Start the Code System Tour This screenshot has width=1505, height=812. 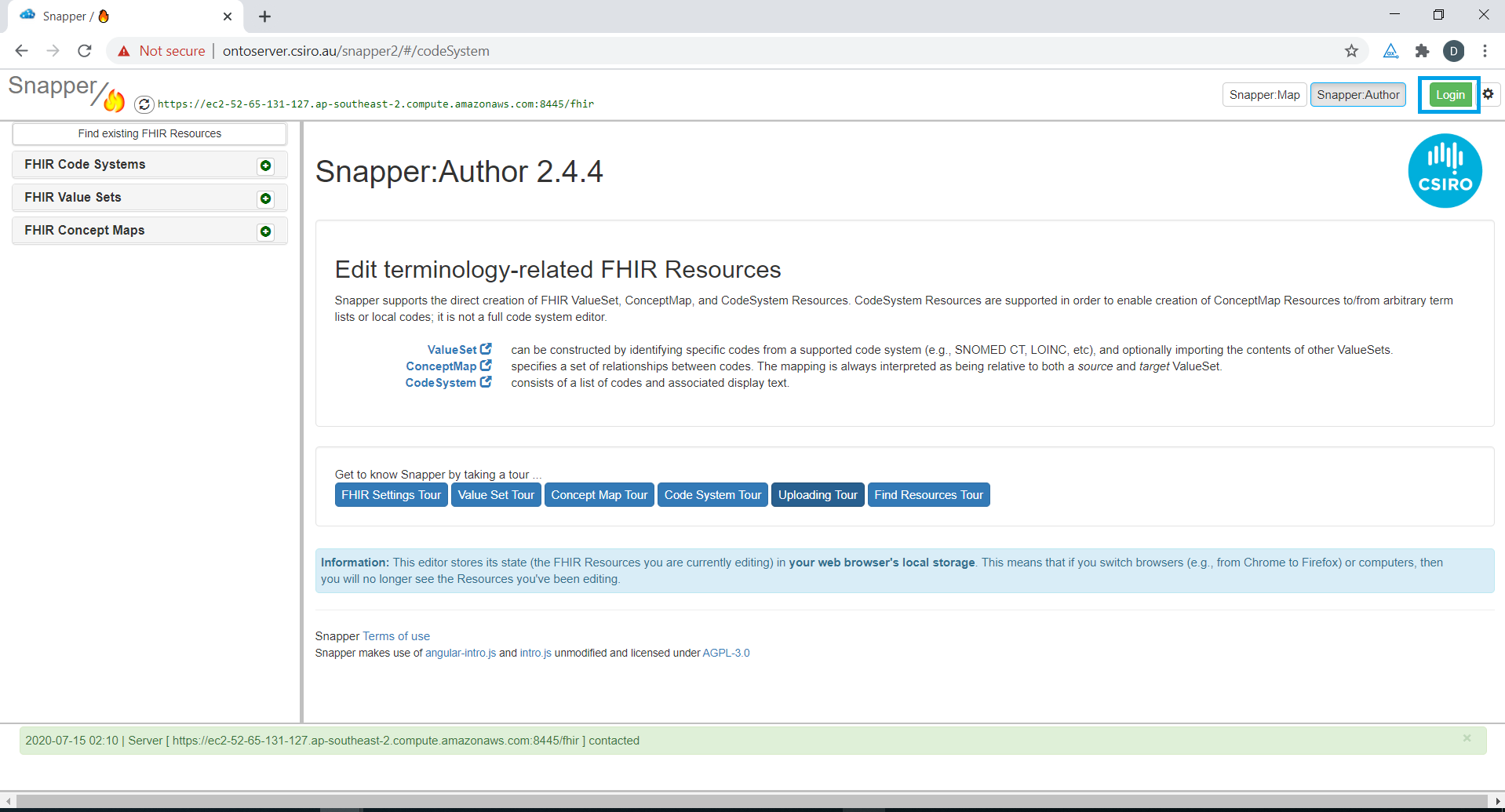(x=712, y=495)
